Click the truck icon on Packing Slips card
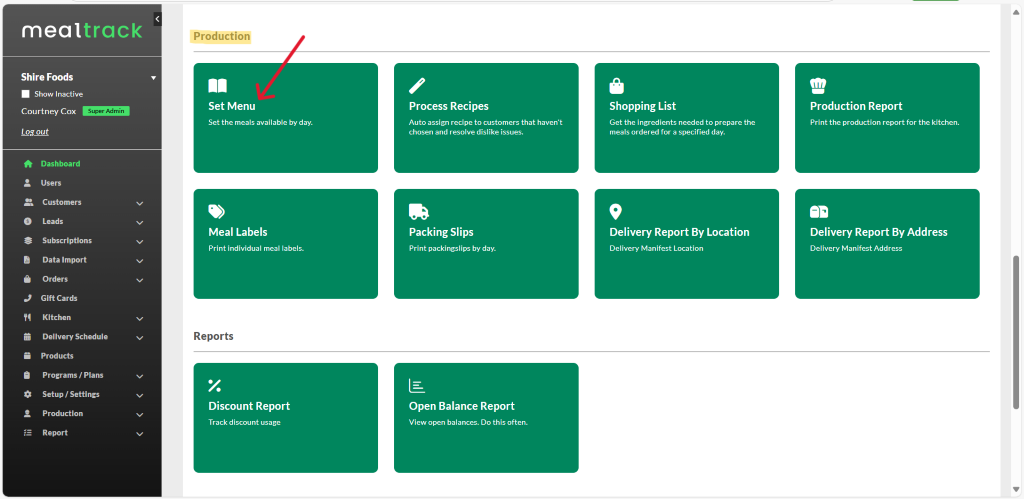 coord(419,212)
